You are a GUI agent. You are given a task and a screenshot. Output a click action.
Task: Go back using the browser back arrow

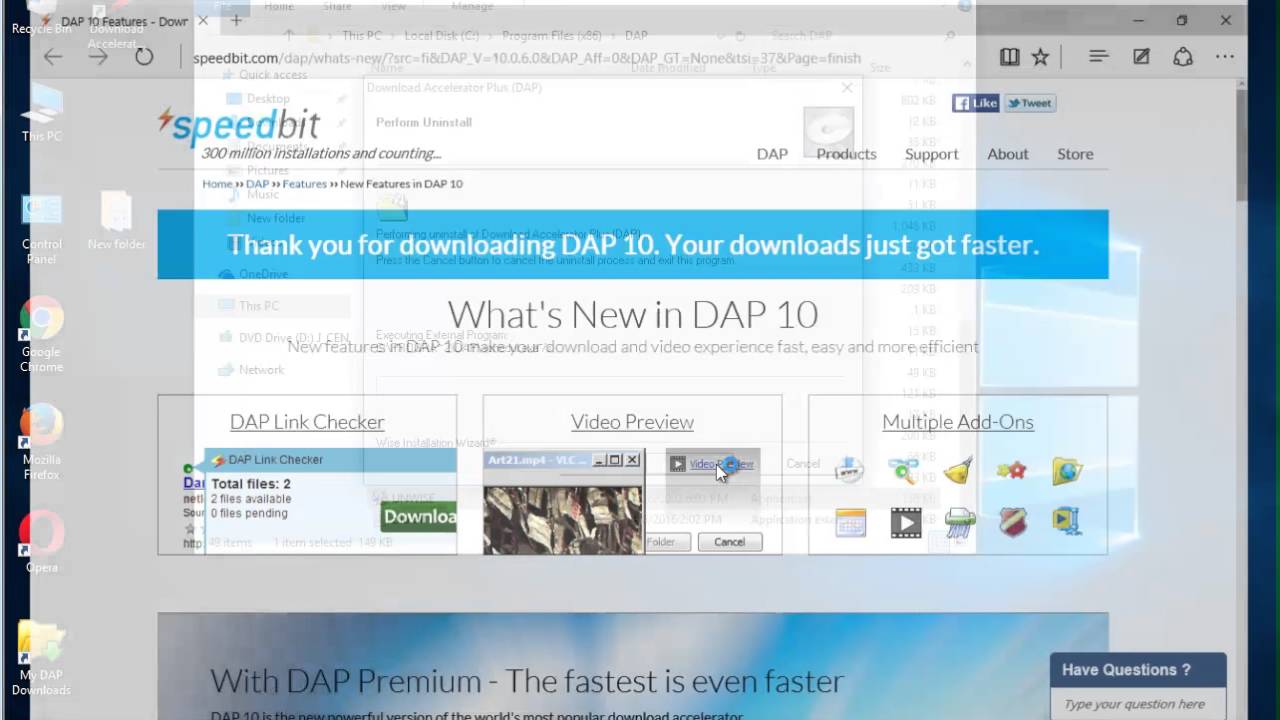pos(53,57)
